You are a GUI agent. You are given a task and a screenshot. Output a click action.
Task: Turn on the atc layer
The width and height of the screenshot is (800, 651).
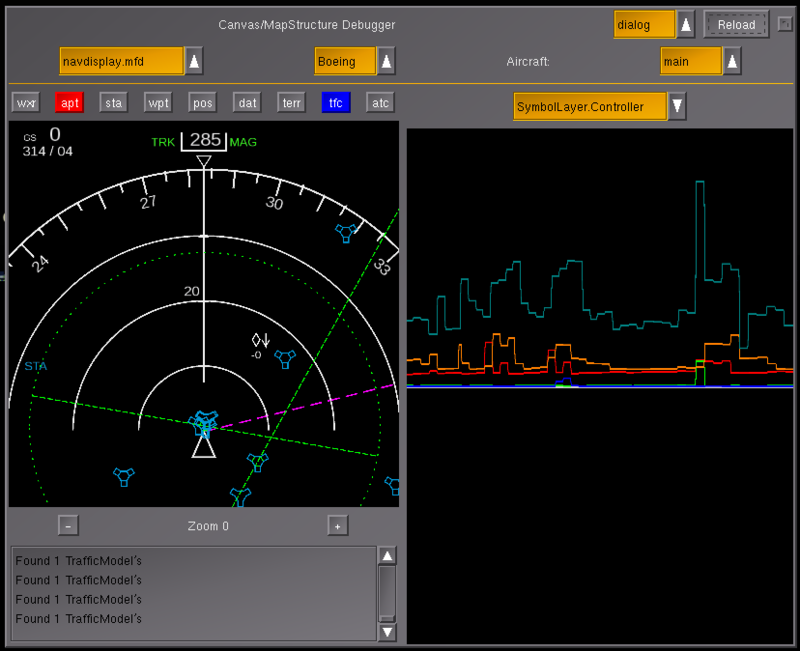pos(382,101)
